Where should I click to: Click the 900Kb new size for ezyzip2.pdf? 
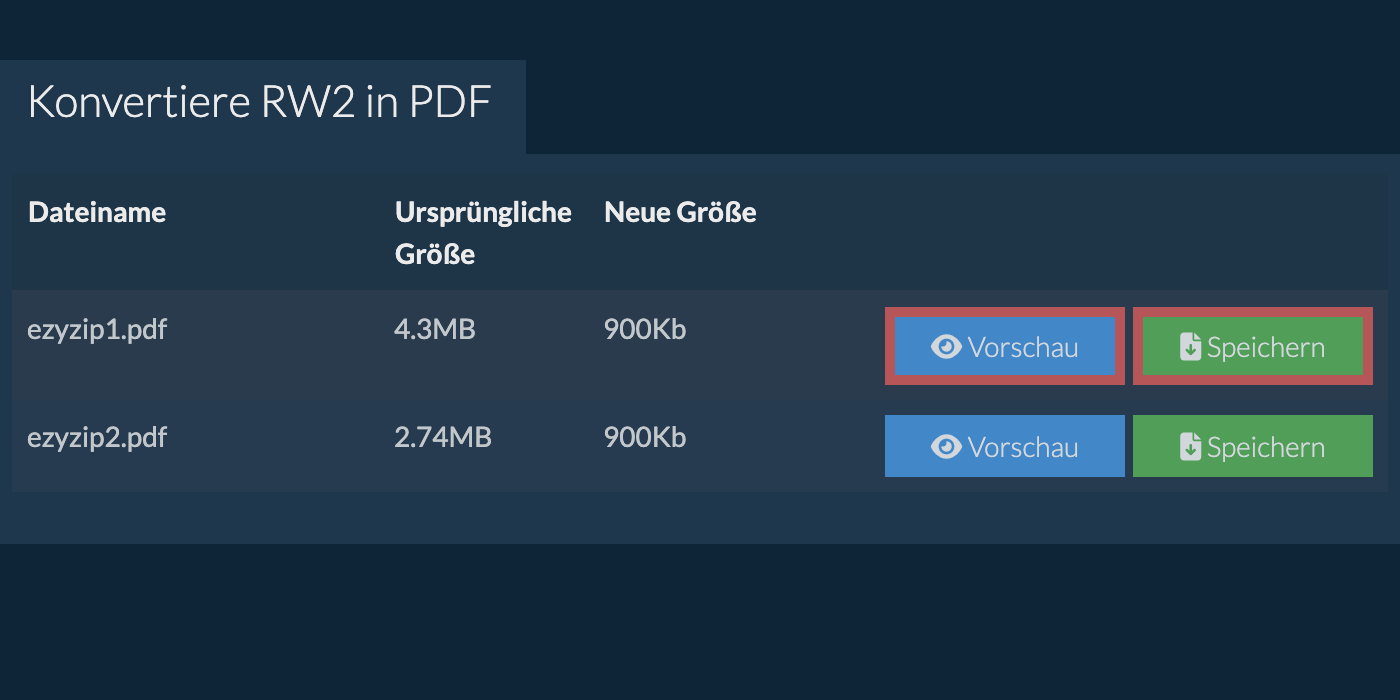click(645, 437)
